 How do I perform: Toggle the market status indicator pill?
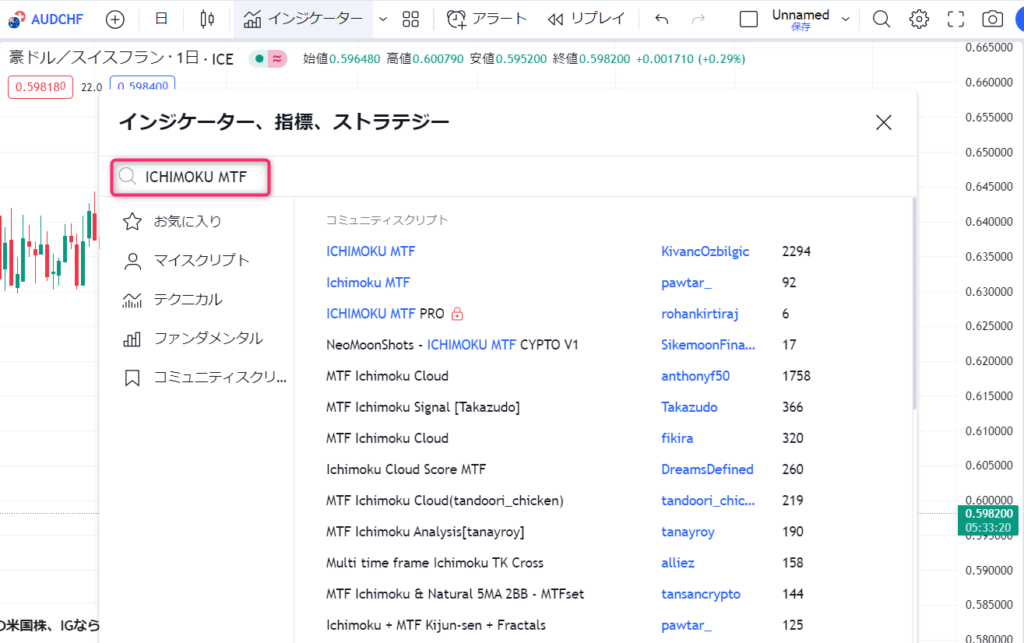pyautogui.click(x=268, y=59)
